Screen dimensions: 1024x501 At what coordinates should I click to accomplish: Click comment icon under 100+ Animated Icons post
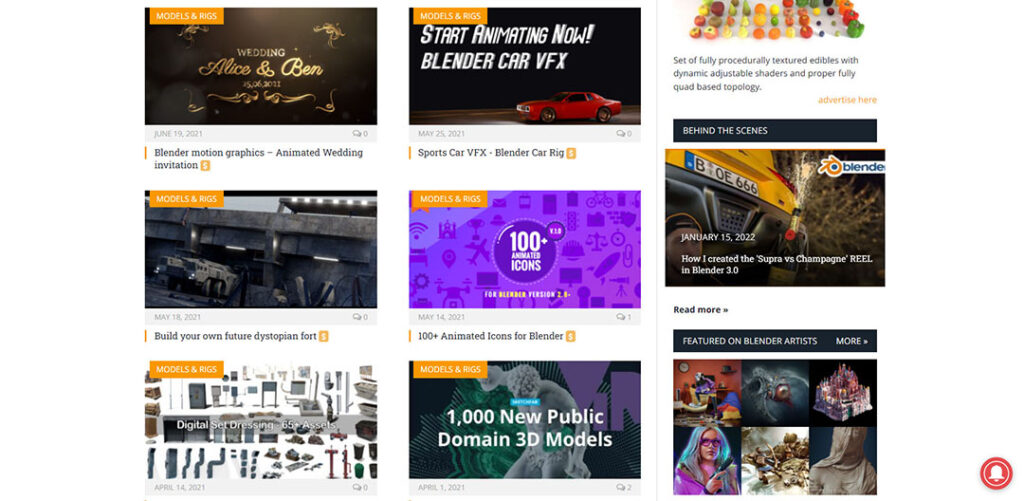click(620, 317)
